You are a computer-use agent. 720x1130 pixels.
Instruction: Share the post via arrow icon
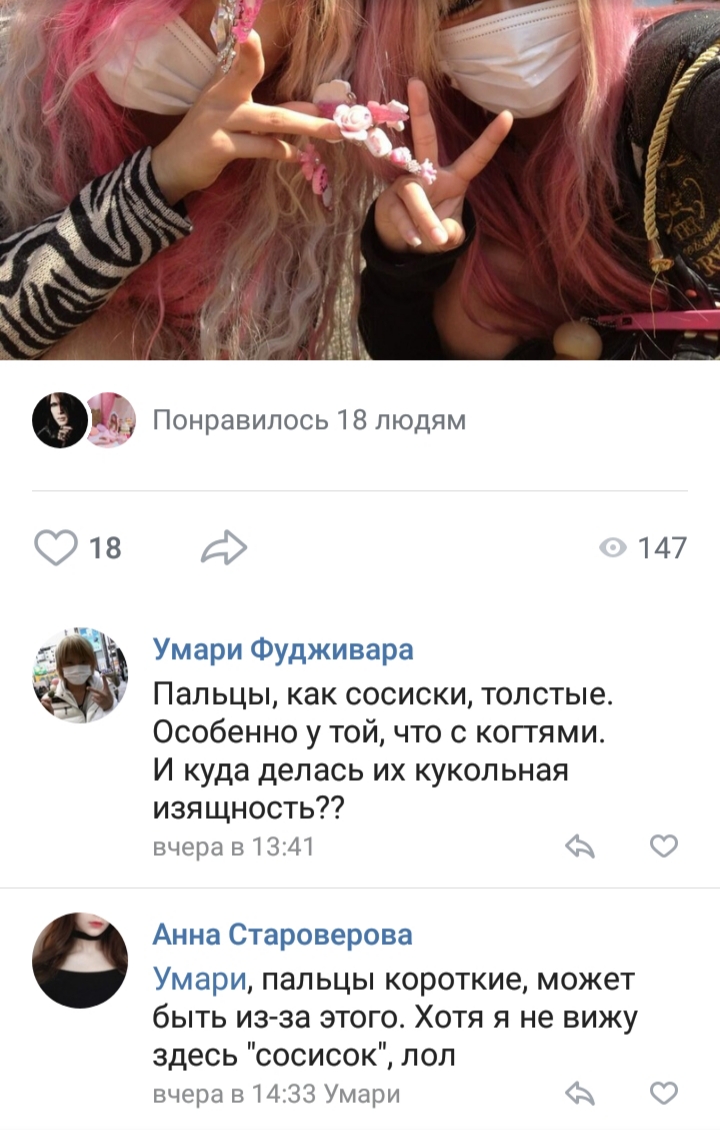224,548
